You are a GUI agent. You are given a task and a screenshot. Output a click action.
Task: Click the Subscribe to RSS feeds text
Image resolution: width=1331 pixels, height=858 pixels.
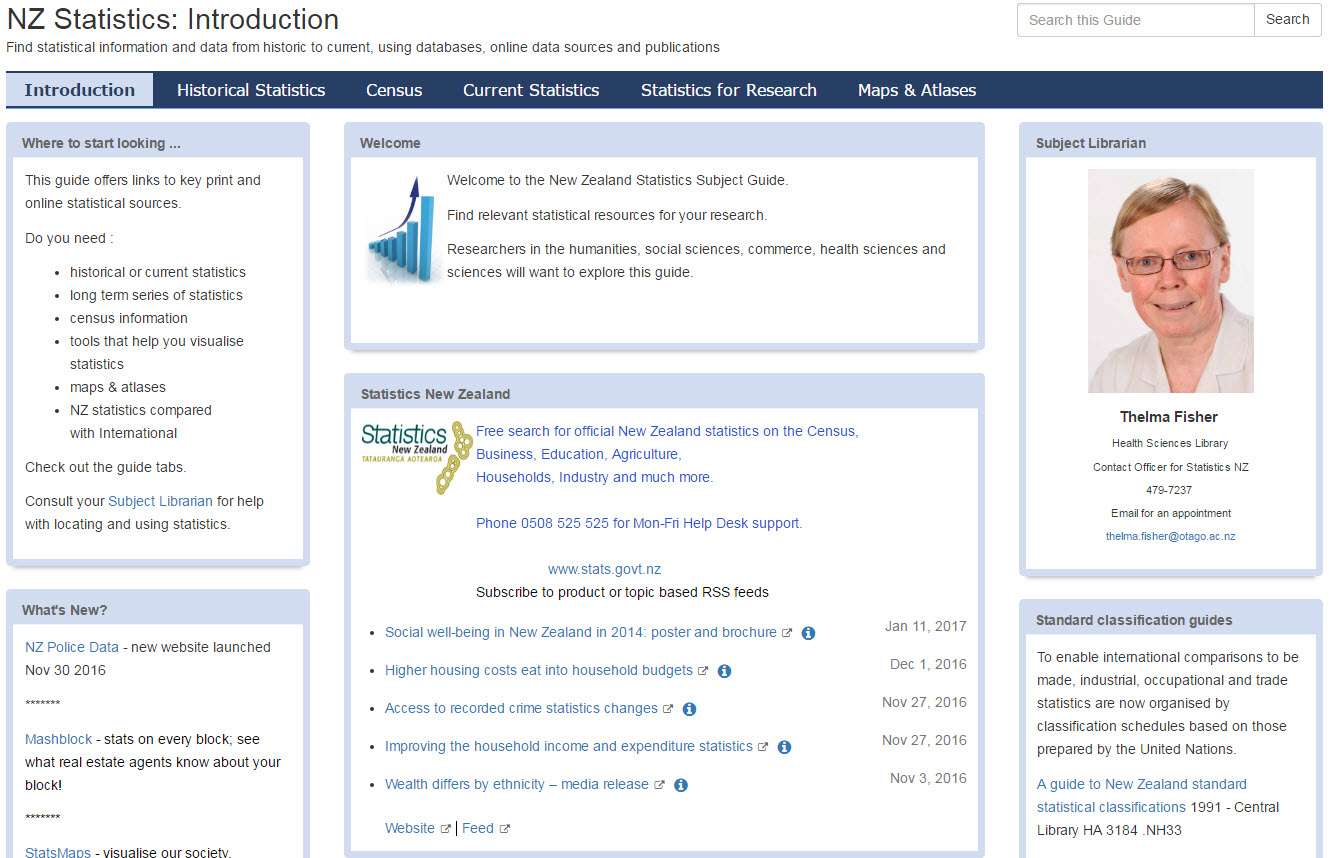pyautogui.click(x=622, y=592)
